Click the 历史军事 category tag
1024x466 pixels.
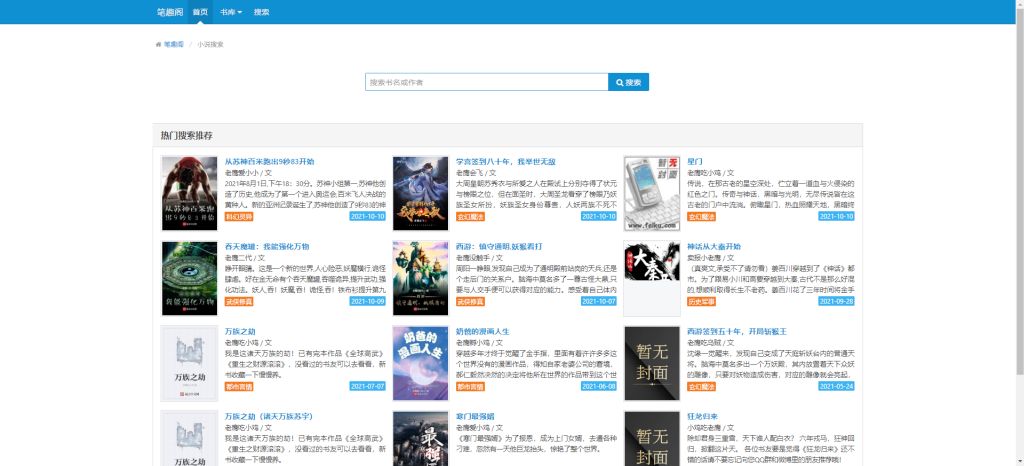coord(701,302)
